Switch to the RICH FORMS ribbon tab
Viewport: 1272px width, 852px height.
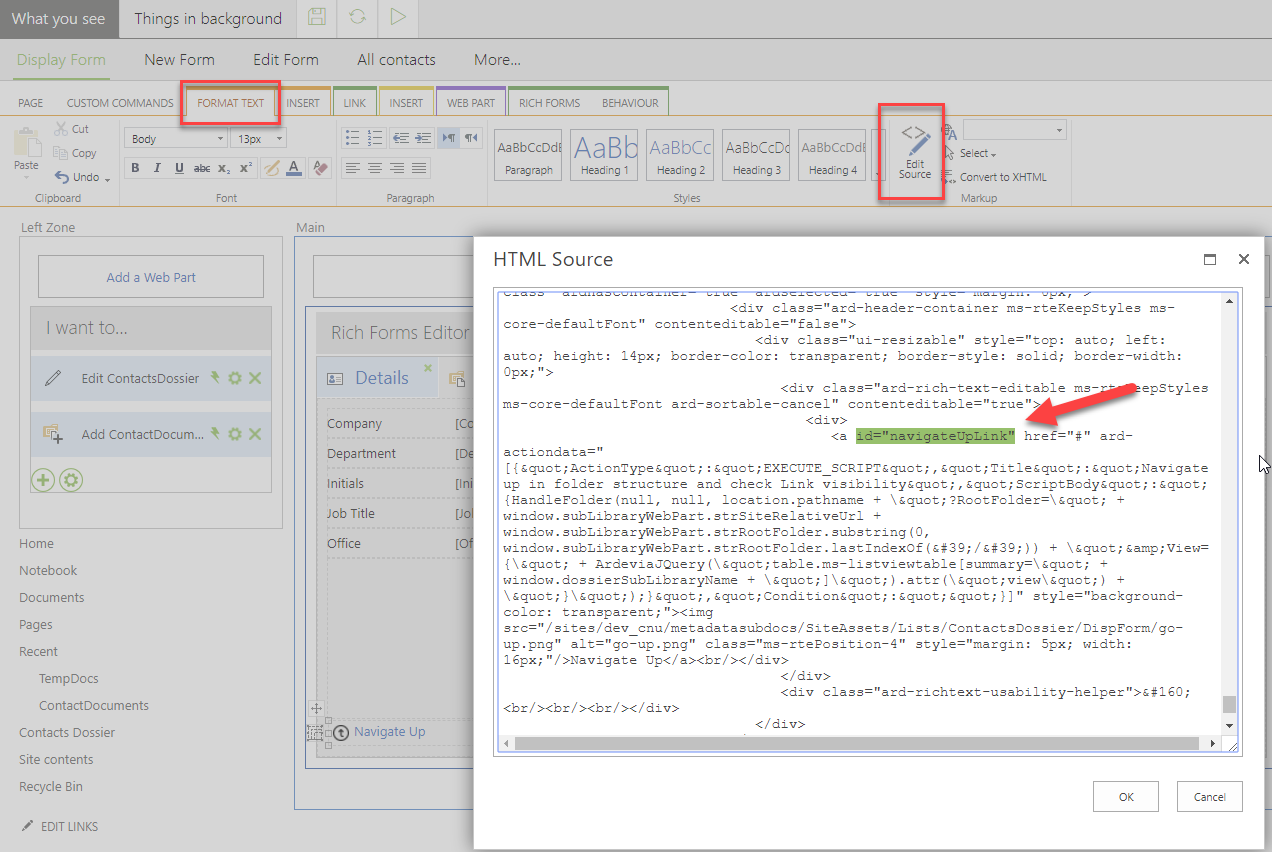[549, 103]
